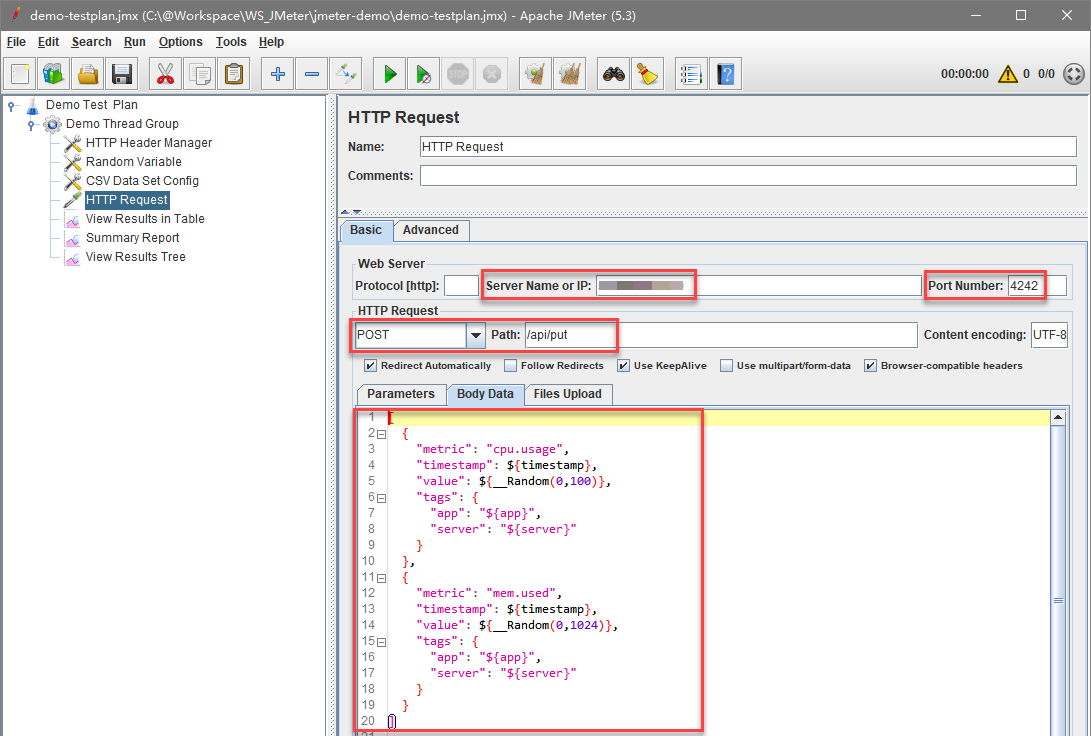The image size is (1091, 736).
Task: Select the Body Data tab
Action: point(485,394)
